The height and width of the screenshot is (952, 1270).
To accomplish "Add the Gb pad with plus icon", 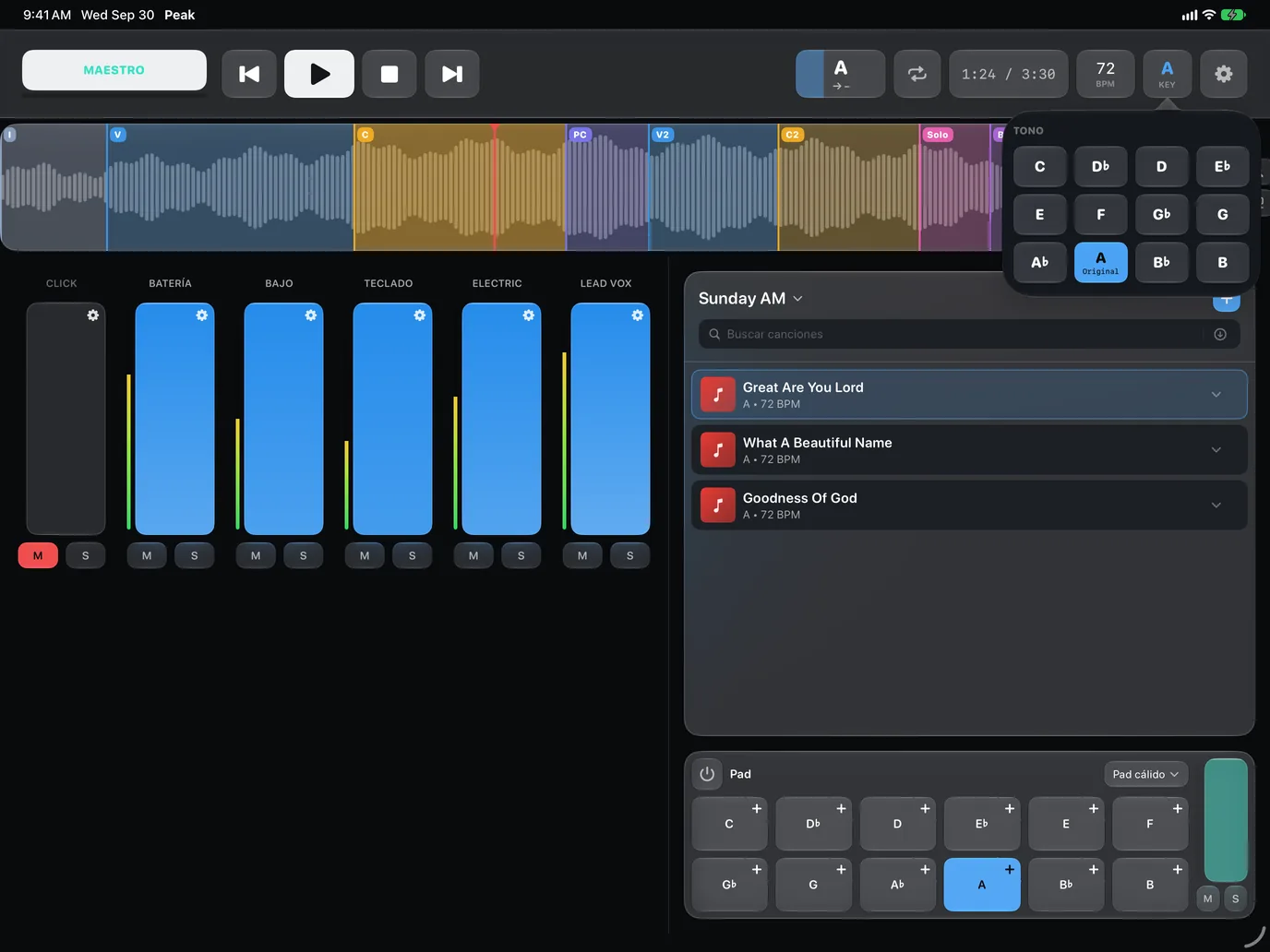I will (757, 870).
